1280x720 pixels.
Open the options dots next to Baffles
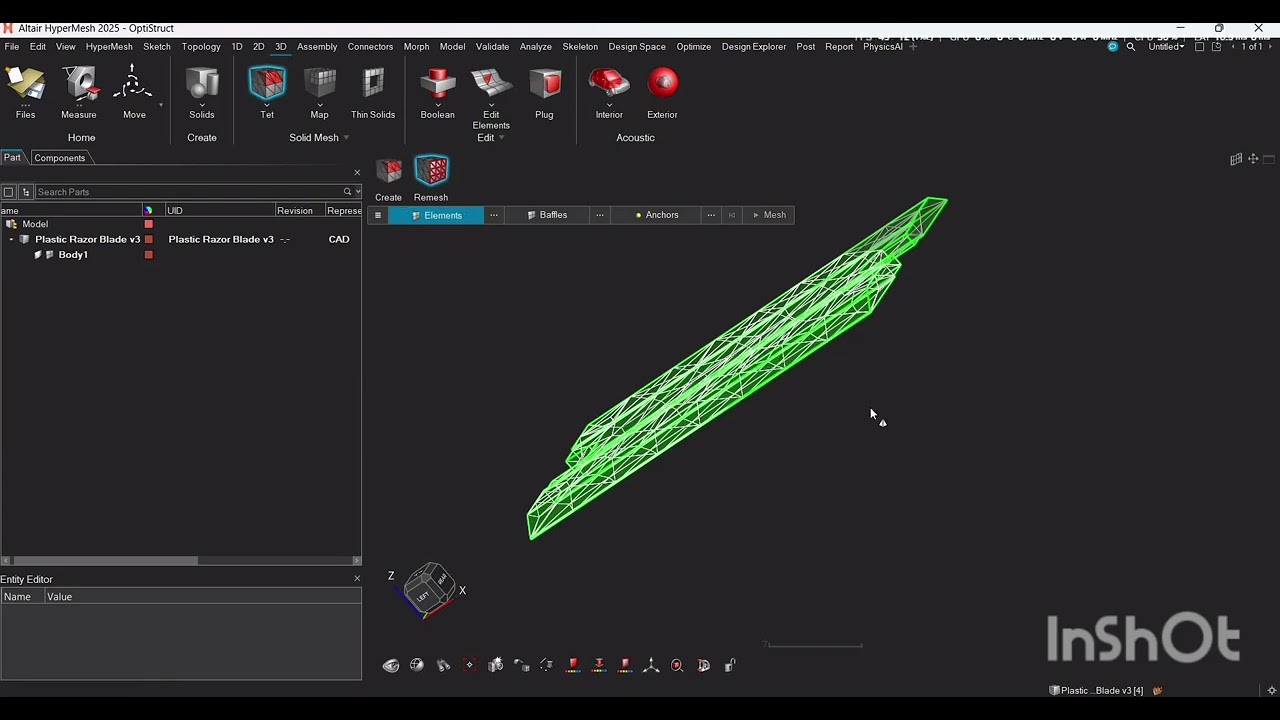click(600, 215)
